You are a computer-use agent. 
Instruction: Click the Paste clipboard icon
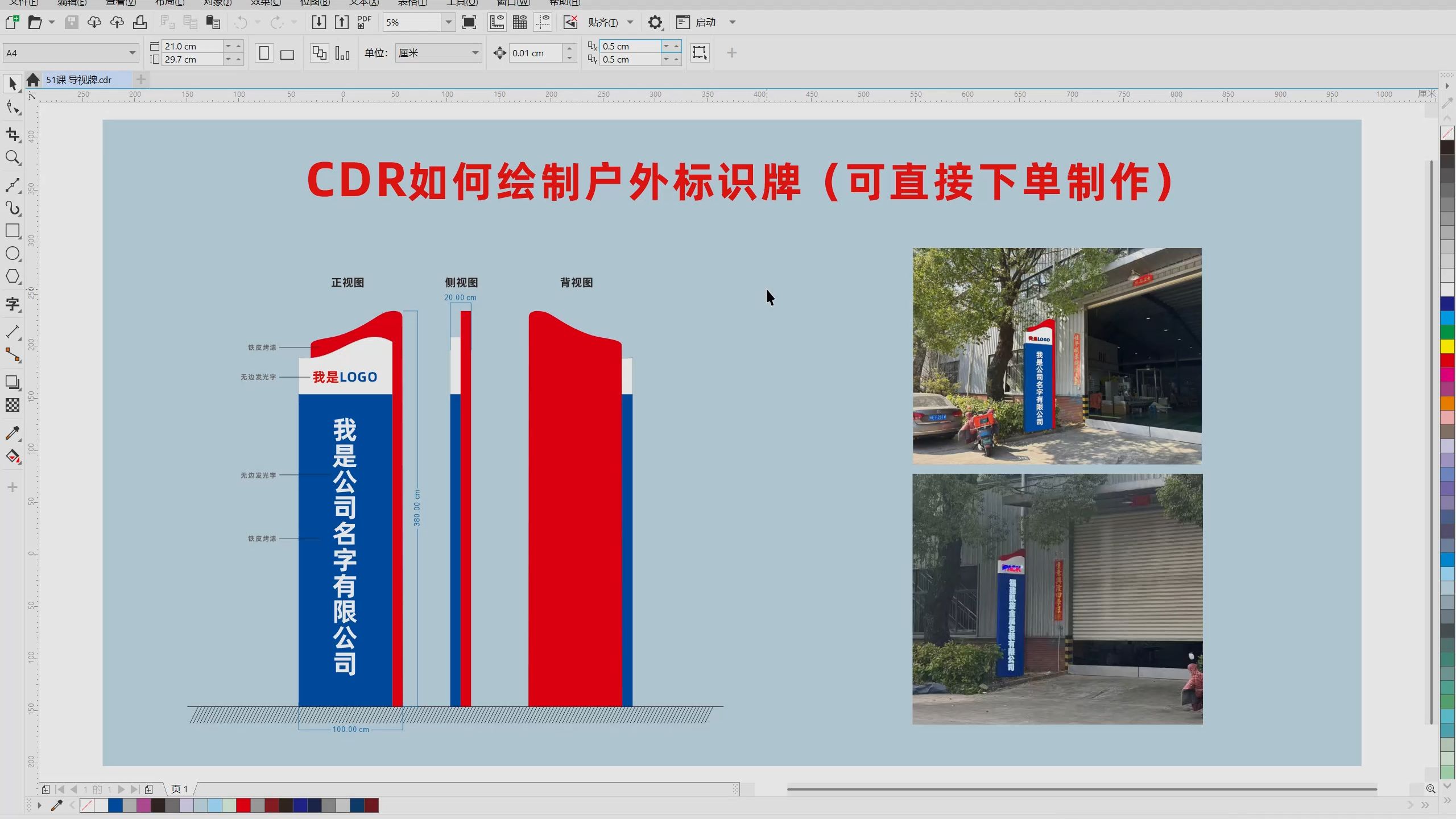tap(213, 22)
